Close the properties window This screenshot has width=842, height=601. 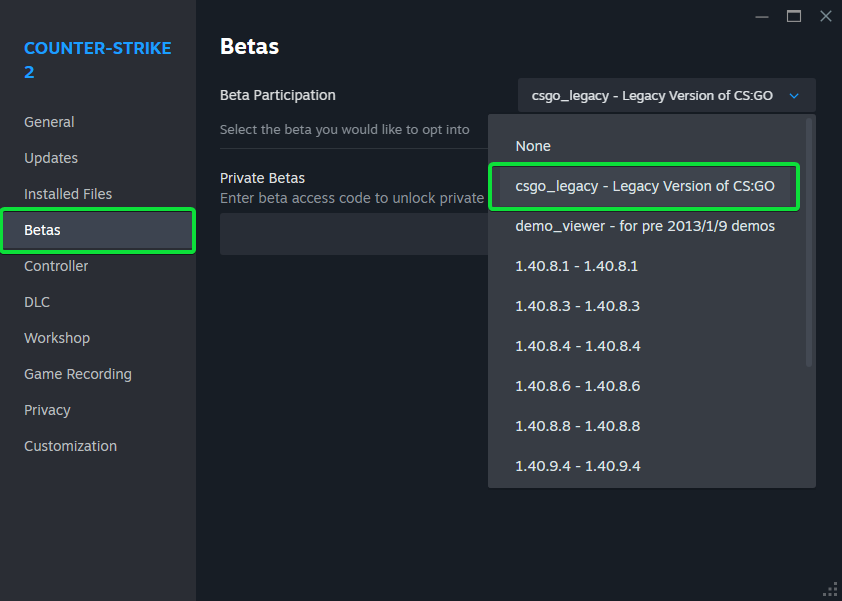pyautogui.click(x=825, y=16)
